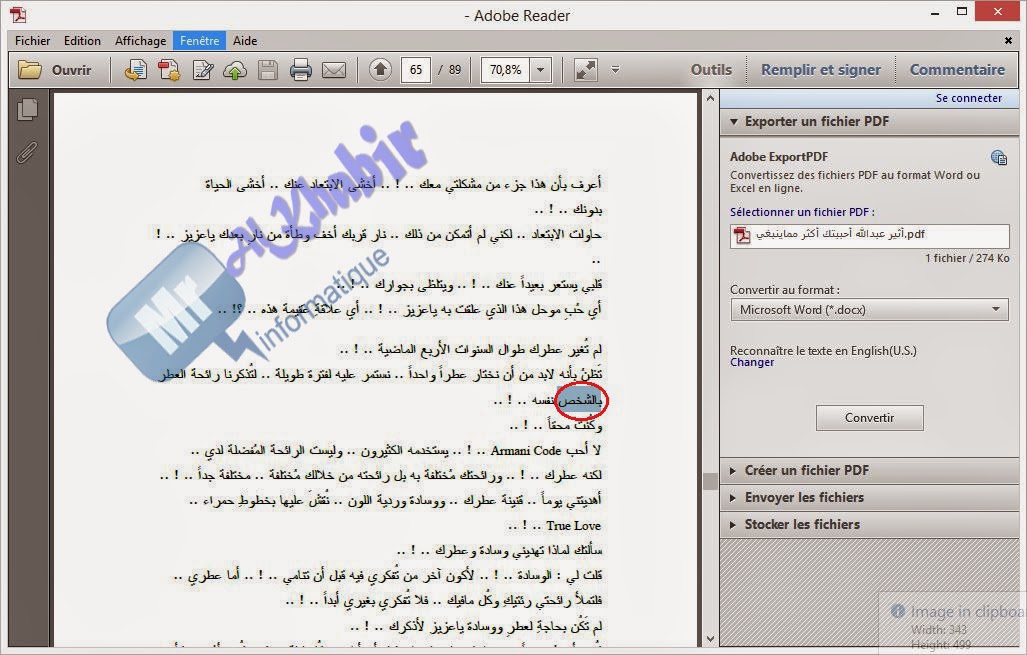Screen dimensions: 1027x655
Task: Open page thumbnails panel icon
Action: (x=28, y=109)
